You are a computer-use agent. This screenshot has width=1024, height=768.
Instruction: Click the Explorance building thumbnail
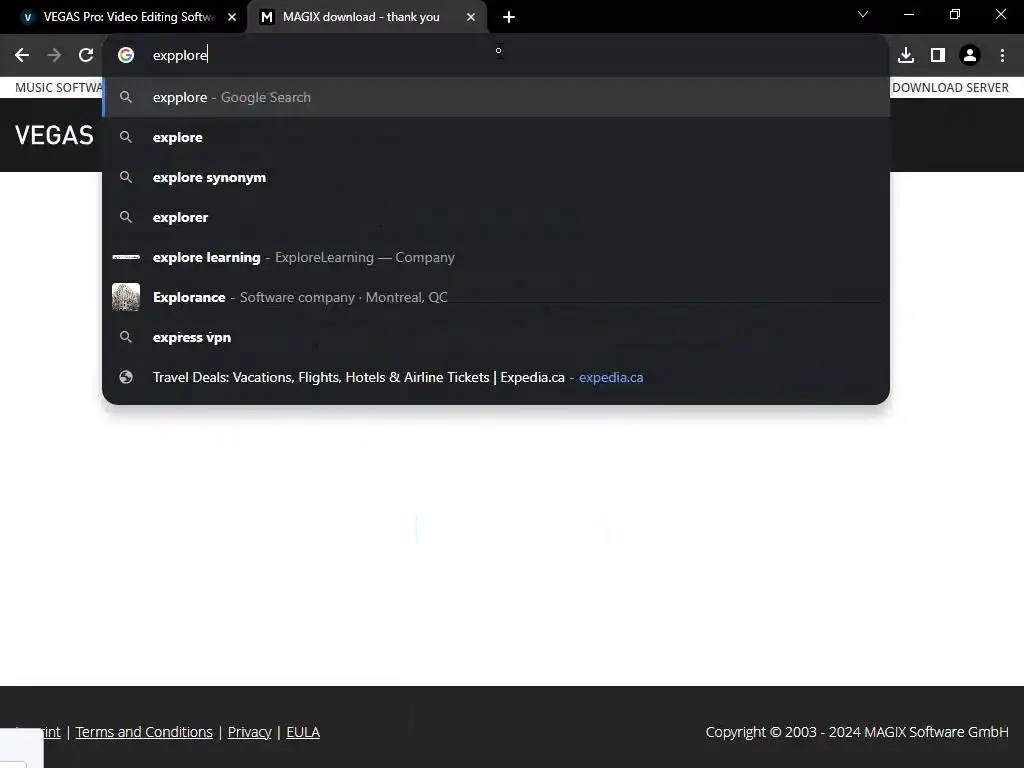tap(126, 297)
